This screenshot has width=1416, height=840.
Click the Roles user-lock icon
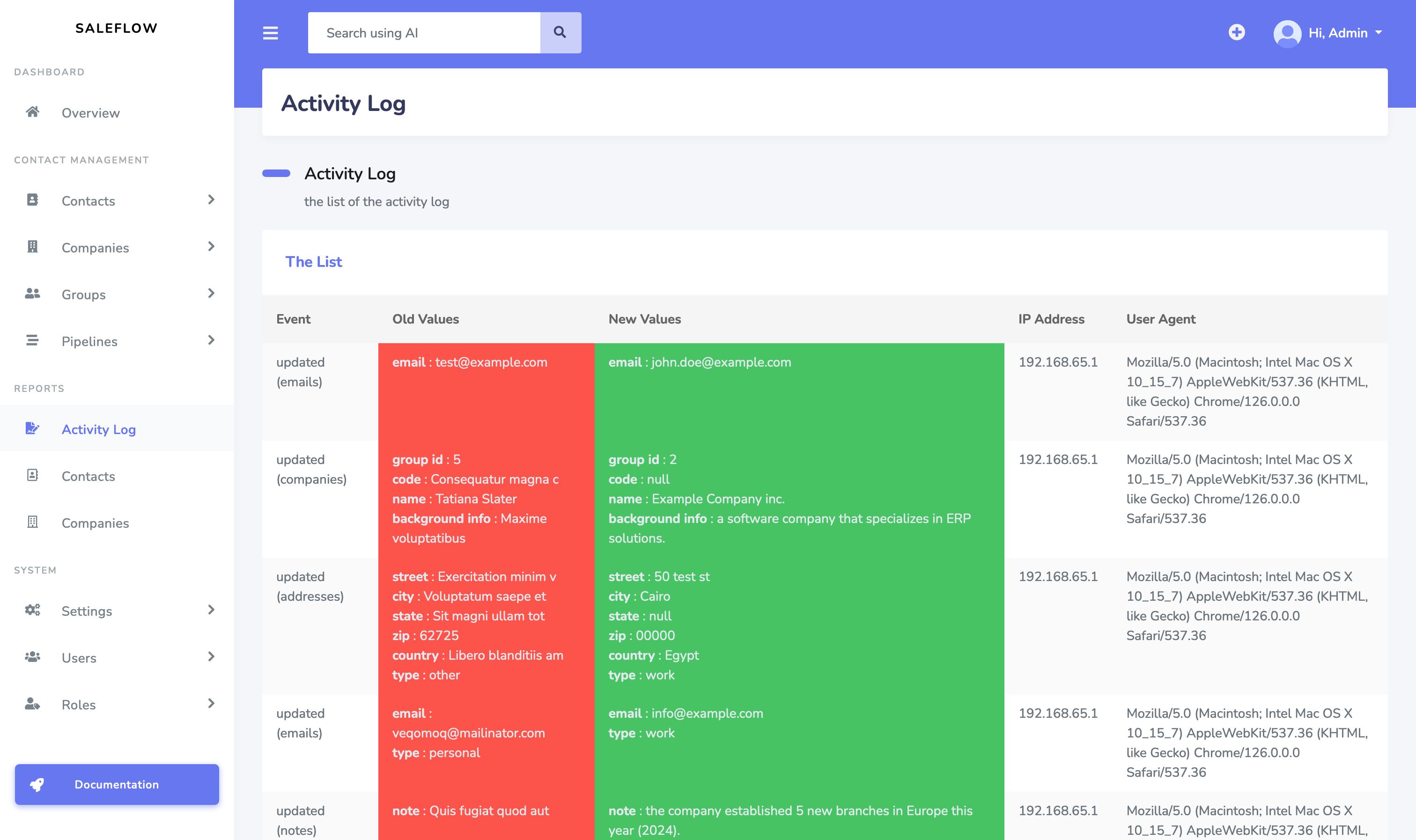point(32,704)
